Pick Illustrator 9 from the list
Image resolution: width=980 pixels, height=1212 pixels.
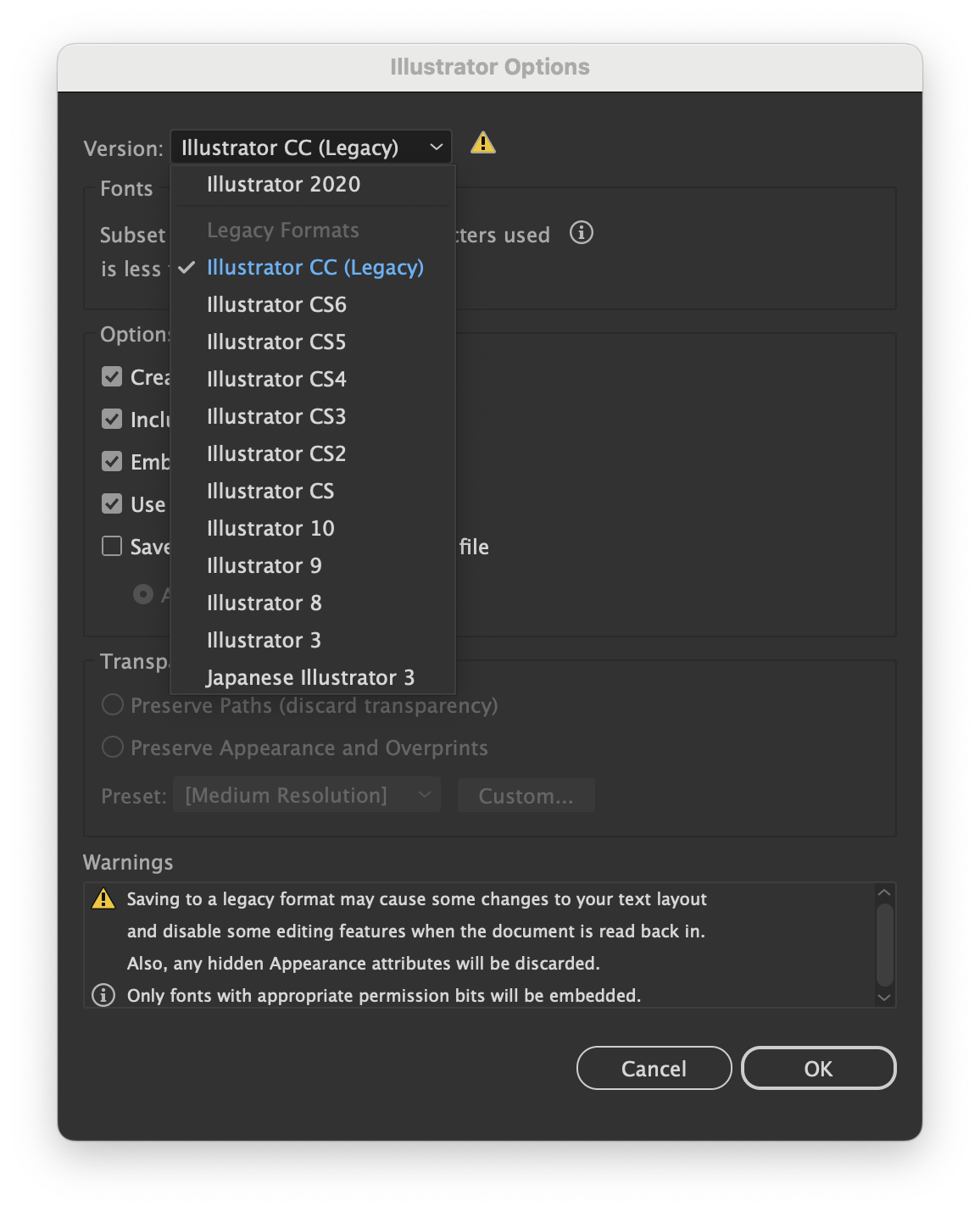pos(313,565)
